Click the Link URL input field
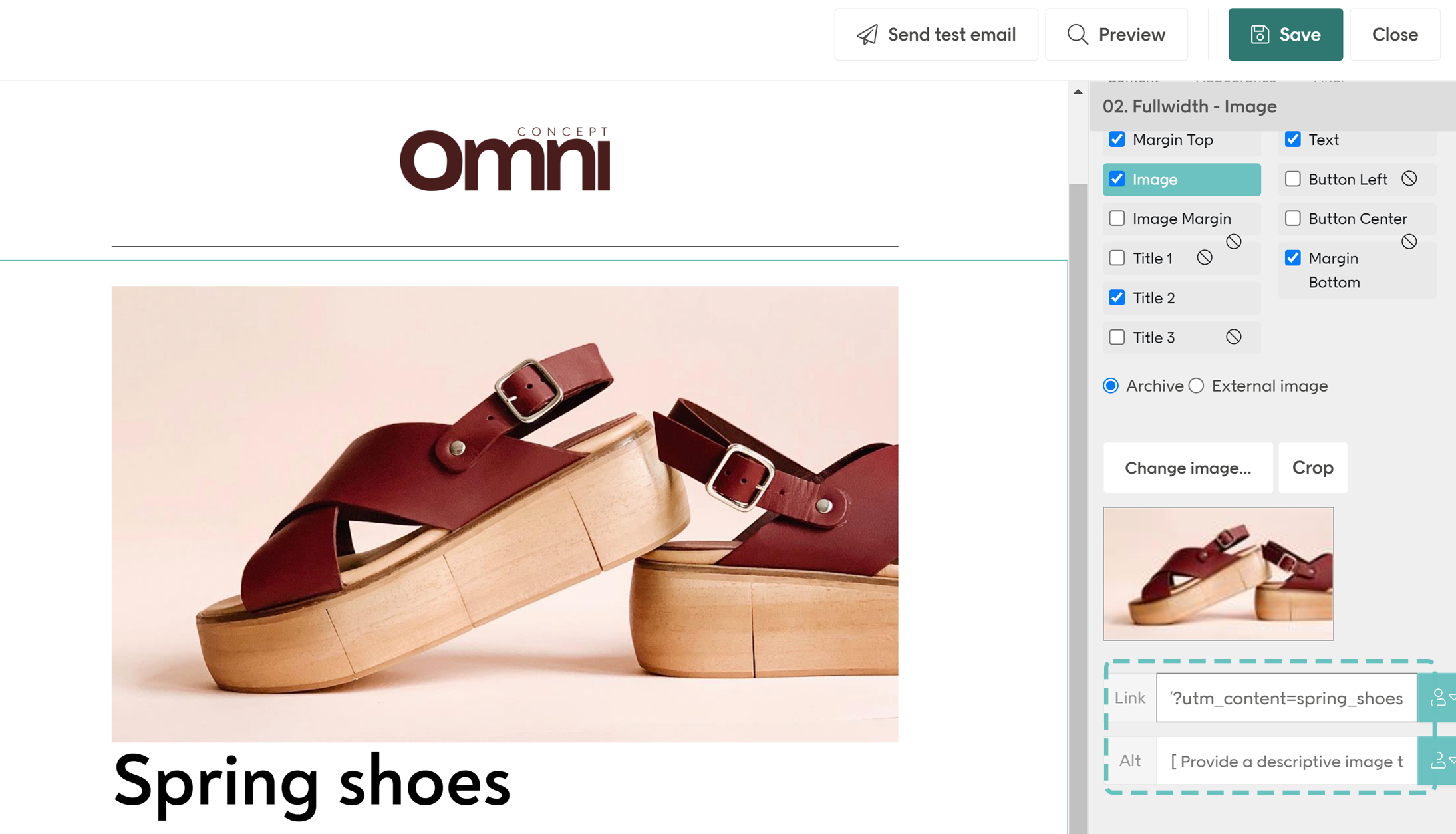Screen dimensions: 1456x834 pos(1286,698)
